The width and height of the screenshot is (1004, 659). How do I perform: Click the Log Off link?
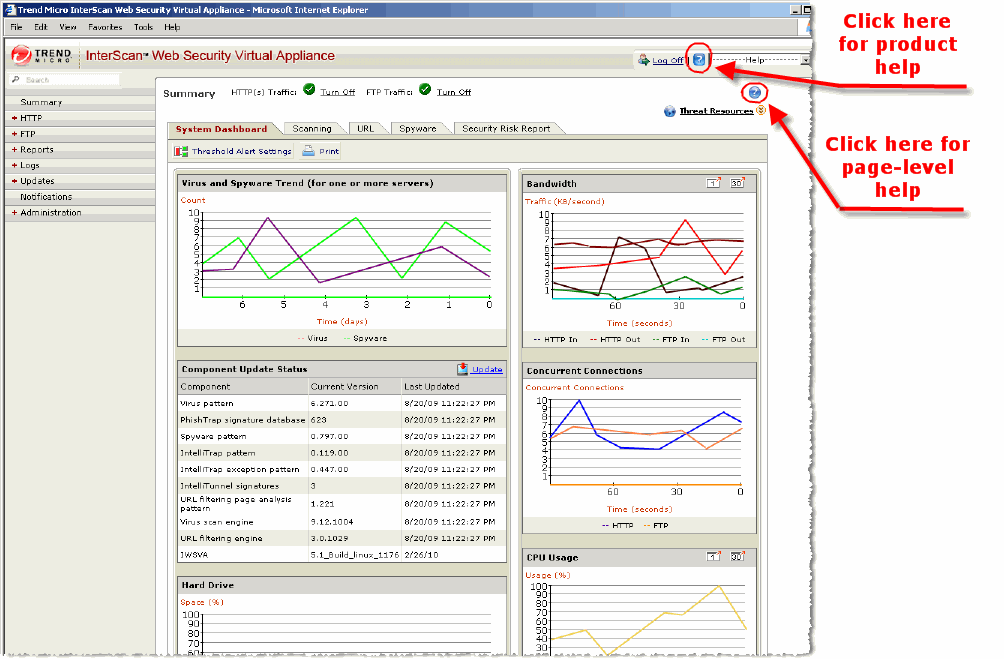[667, 60]
